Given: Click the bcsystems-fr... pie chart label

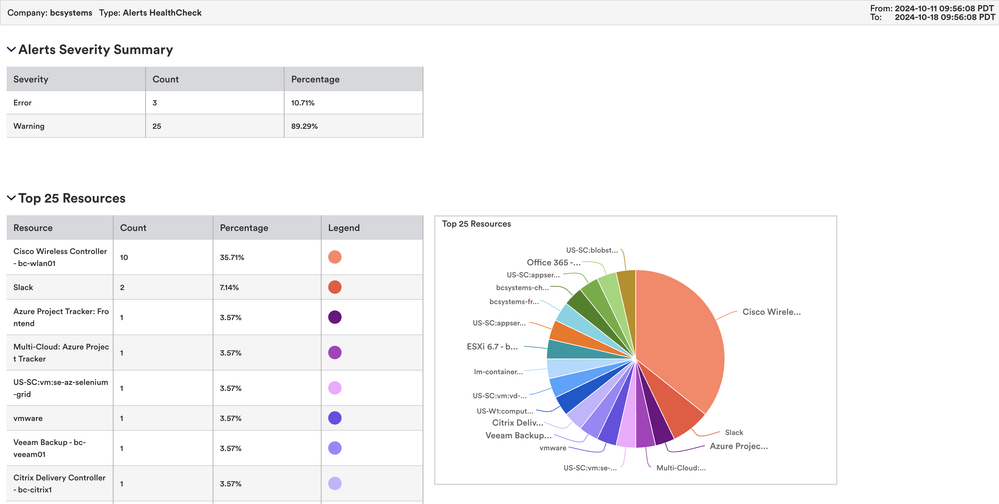Looking at the screenshot, I should pos(514,301).
